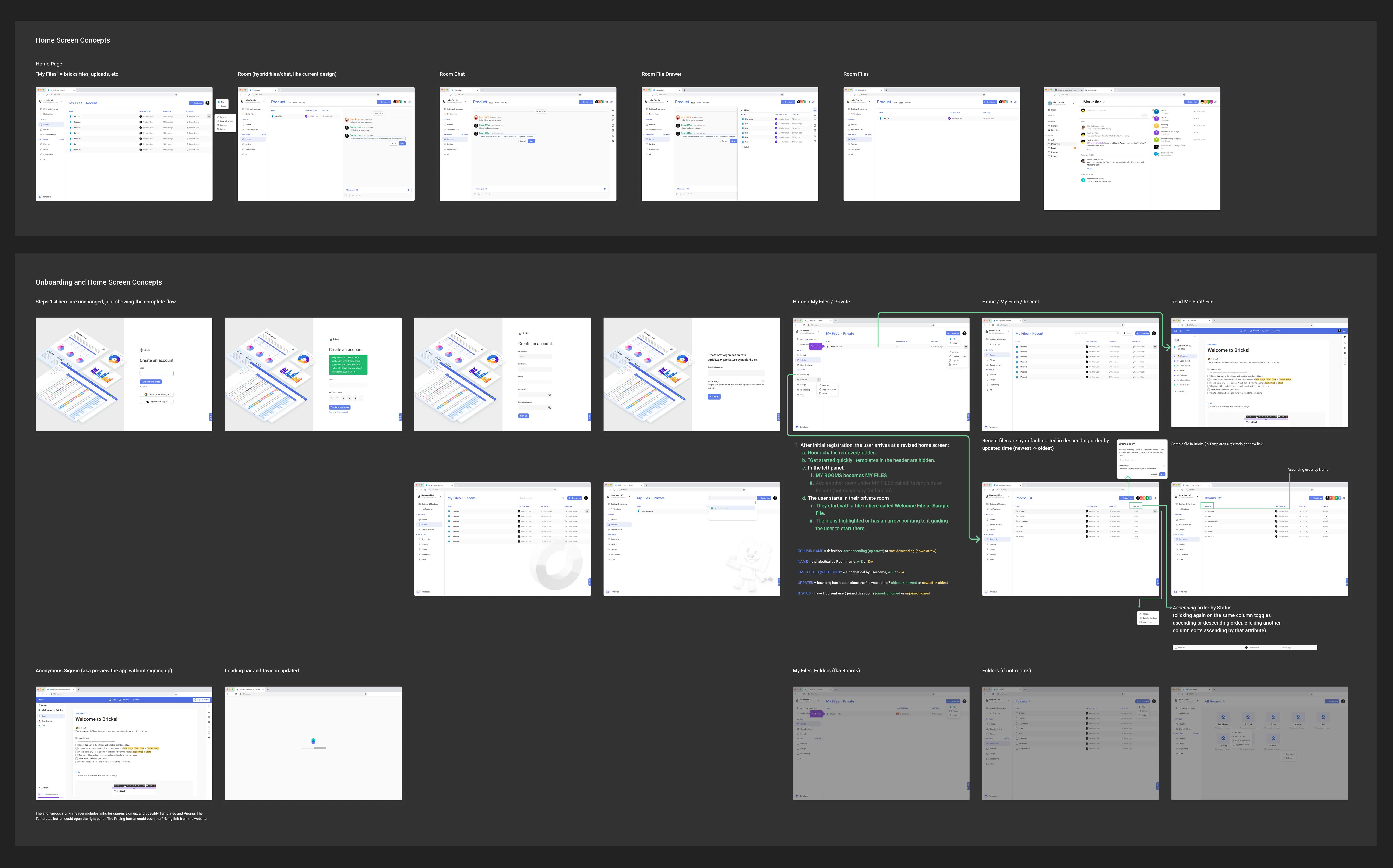Check 'Copy any widget or table' checklist item
The width and height of the screenshot is (1393, 868).
click(1209, 386)
